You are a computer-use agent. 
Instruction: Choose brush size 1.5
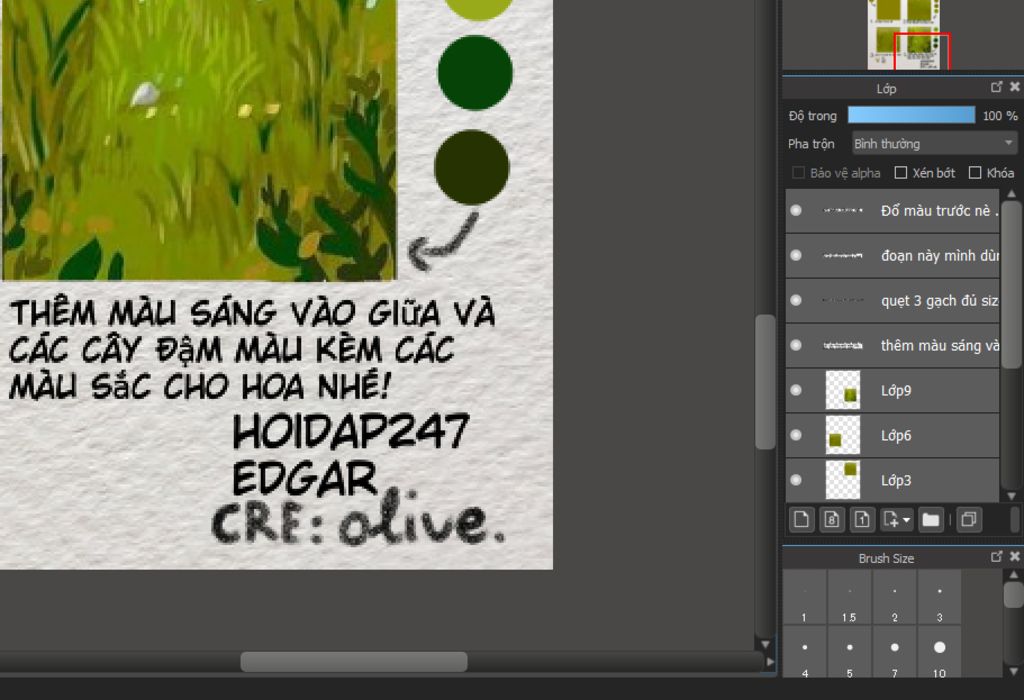point(849,597)
